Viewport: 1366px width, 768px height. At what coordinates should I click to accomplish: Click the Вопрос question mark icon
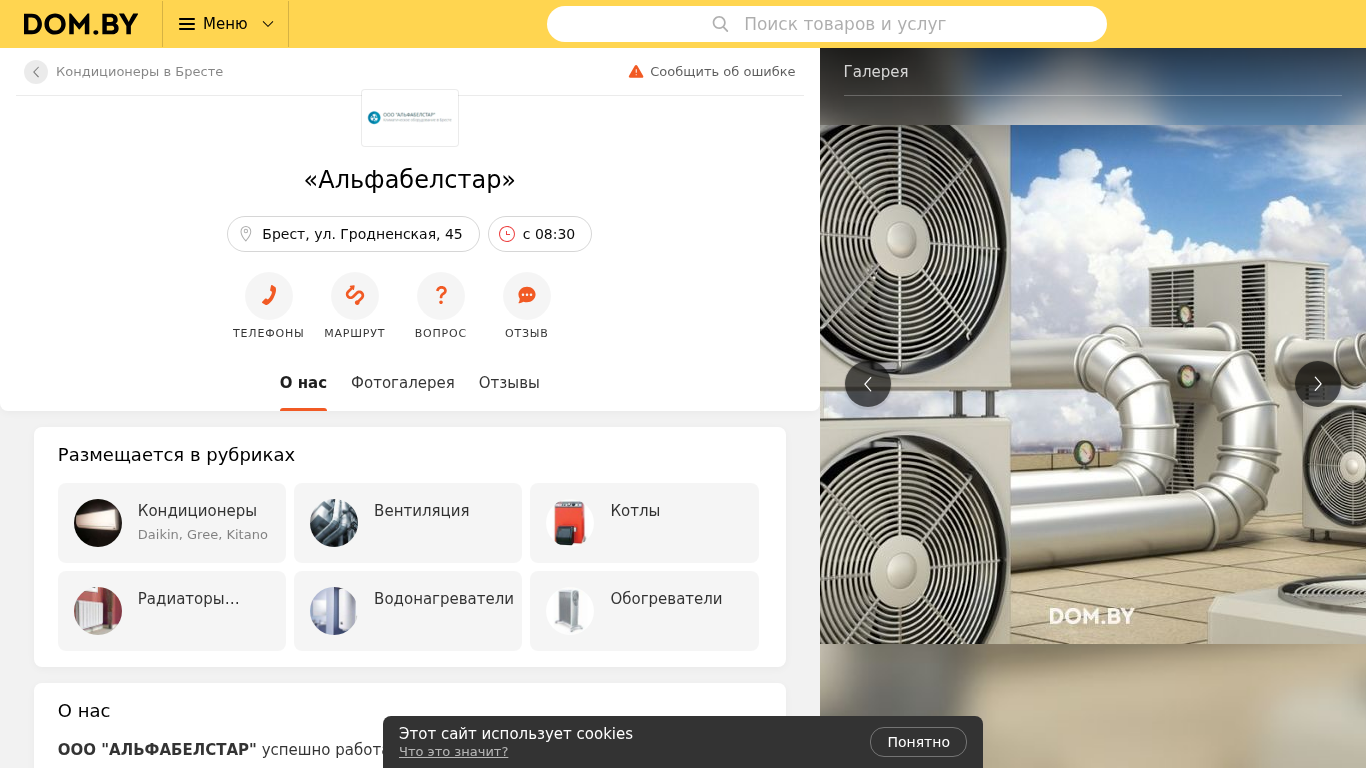click(441, 296)
